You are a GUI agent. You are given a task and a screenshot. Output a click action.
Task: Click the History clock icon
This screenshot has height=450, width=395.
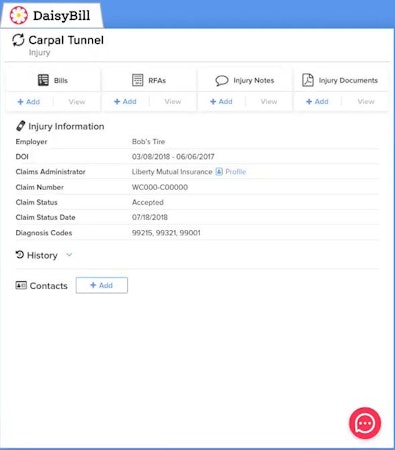tap(20, 255)
